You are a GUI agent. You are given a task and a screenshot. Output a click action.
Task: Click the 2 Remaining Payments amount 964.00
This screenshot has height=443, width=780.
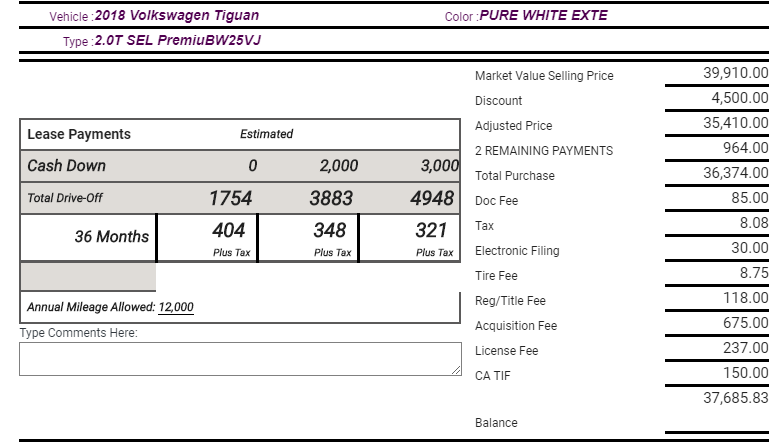[717, 149]
